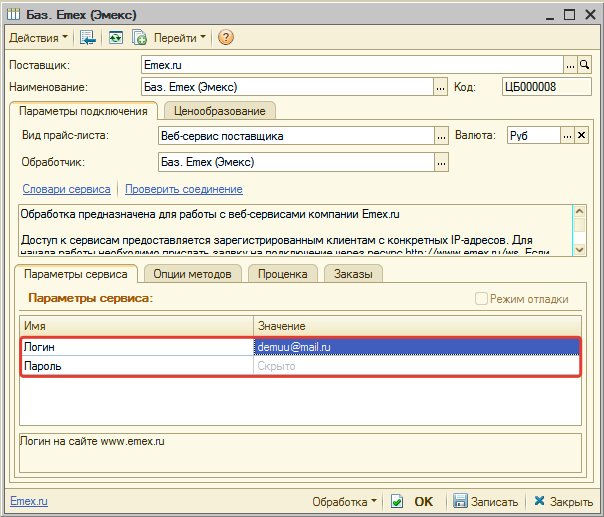Click the Валюта field with Руб
Screen dimensions: 604x517
[x=534, y=136]
